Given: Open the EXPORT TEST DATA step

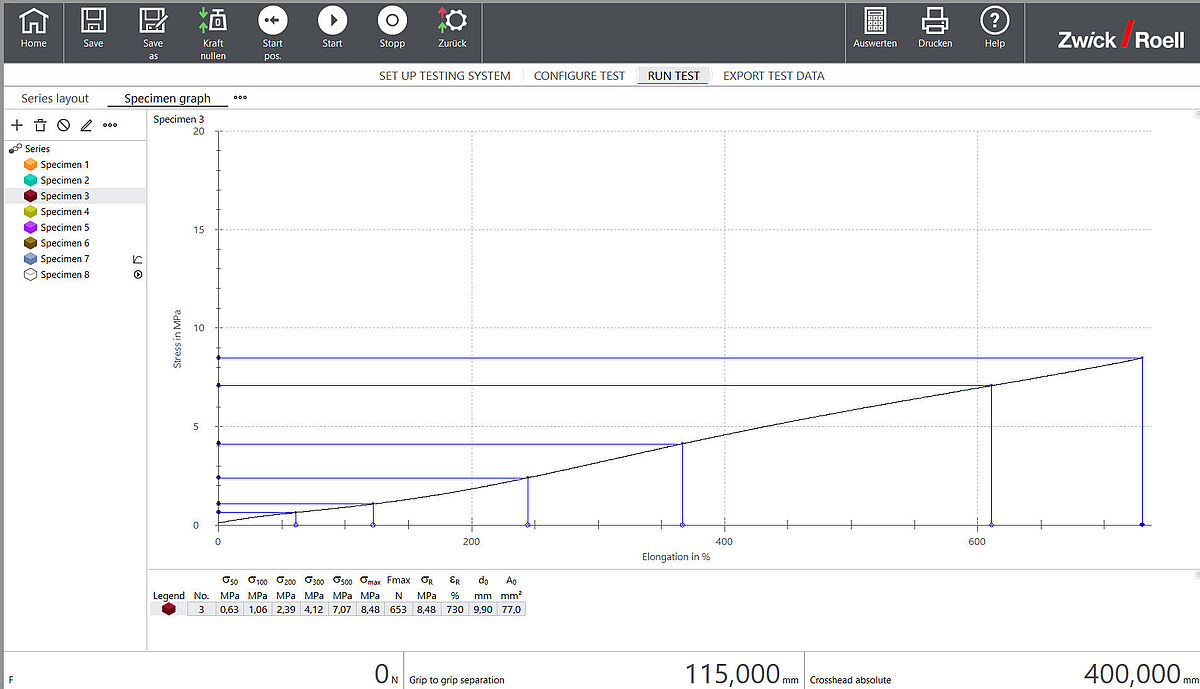Looking at the screenshot, I should [773, 76].
